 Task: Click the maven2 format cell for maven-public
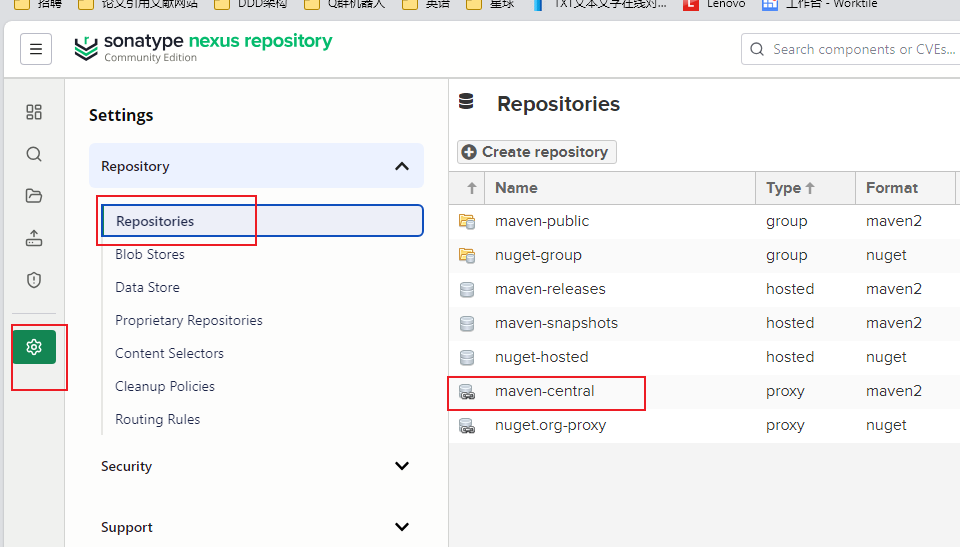click(x=893, y=221)
